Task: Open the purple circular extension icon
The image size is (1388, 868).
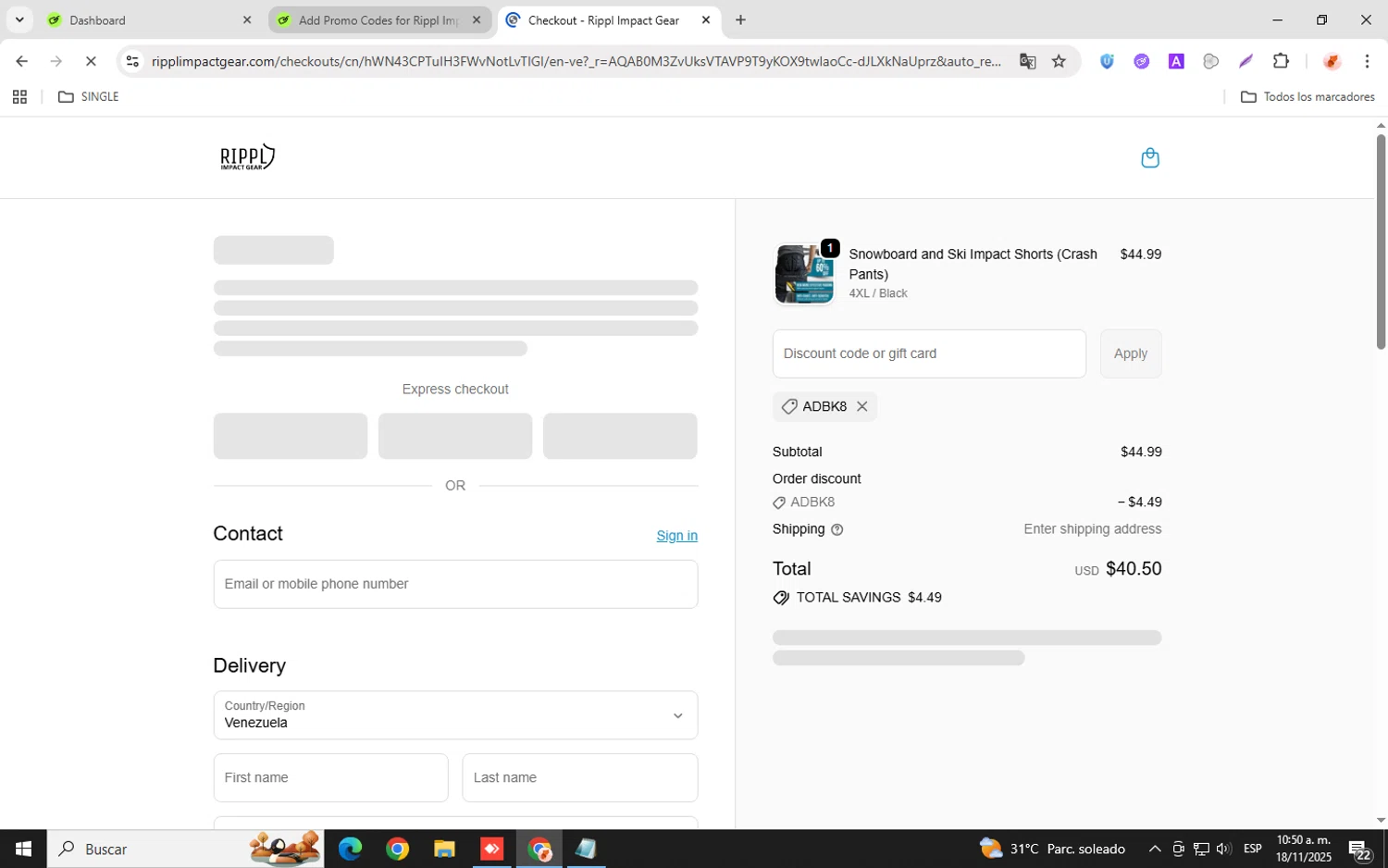Action: click(x=1142, y=61)
